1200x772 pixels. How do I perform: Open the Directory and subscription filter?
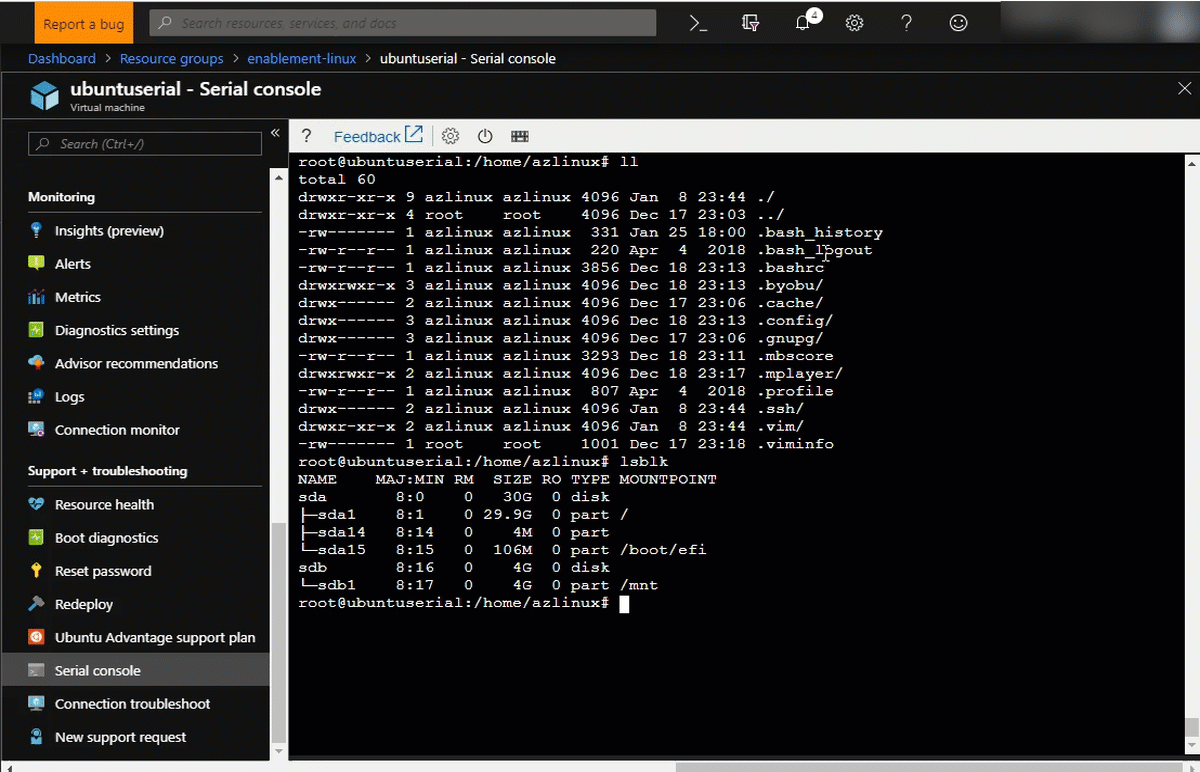point(750,22)
